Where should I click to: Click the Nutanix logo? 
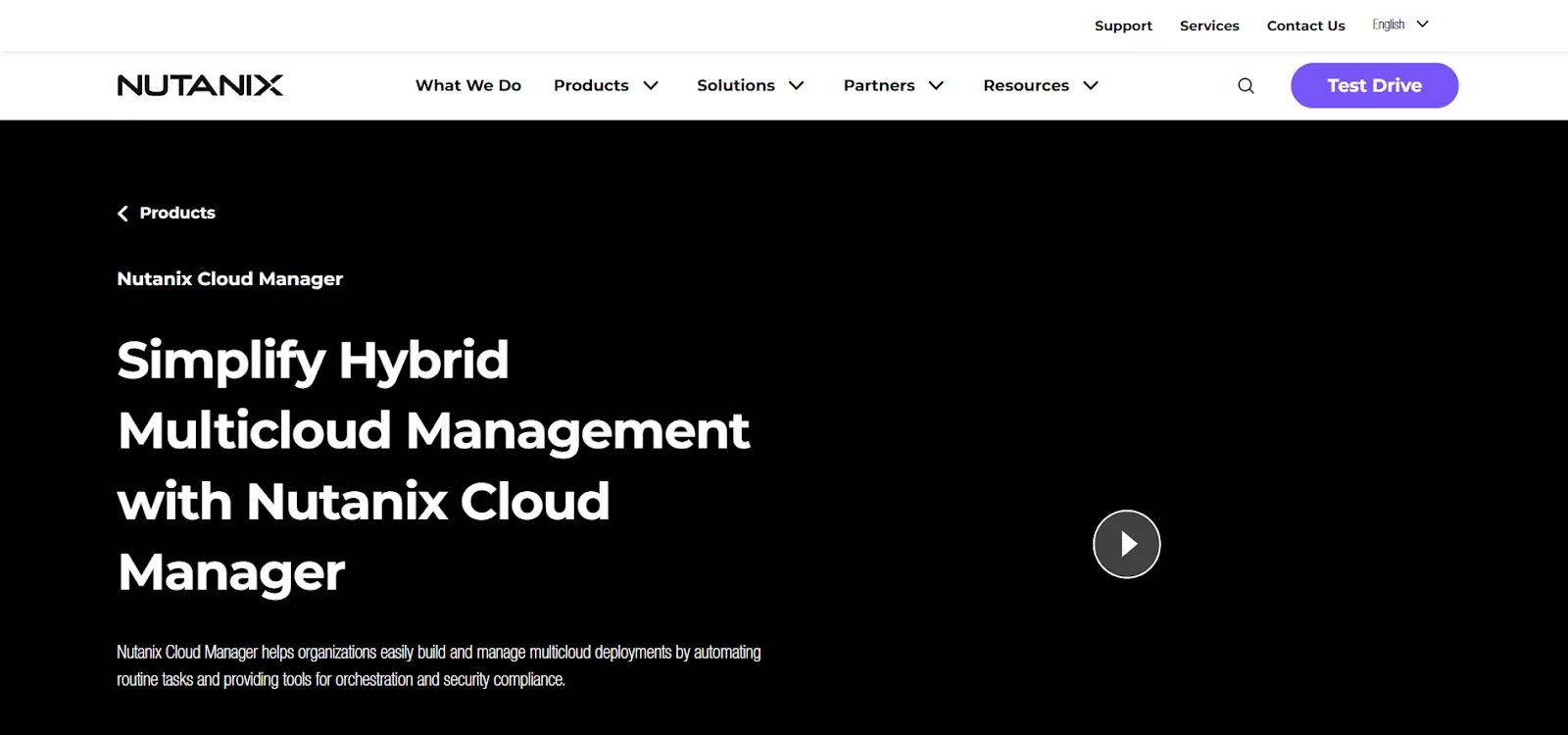(x=200, y=85)
